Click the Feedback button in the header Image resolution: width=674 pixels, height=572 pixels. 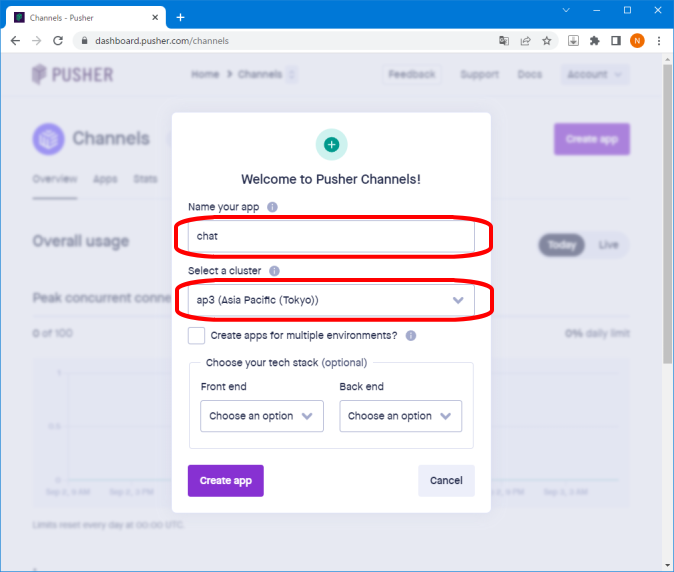pos(412,74)
